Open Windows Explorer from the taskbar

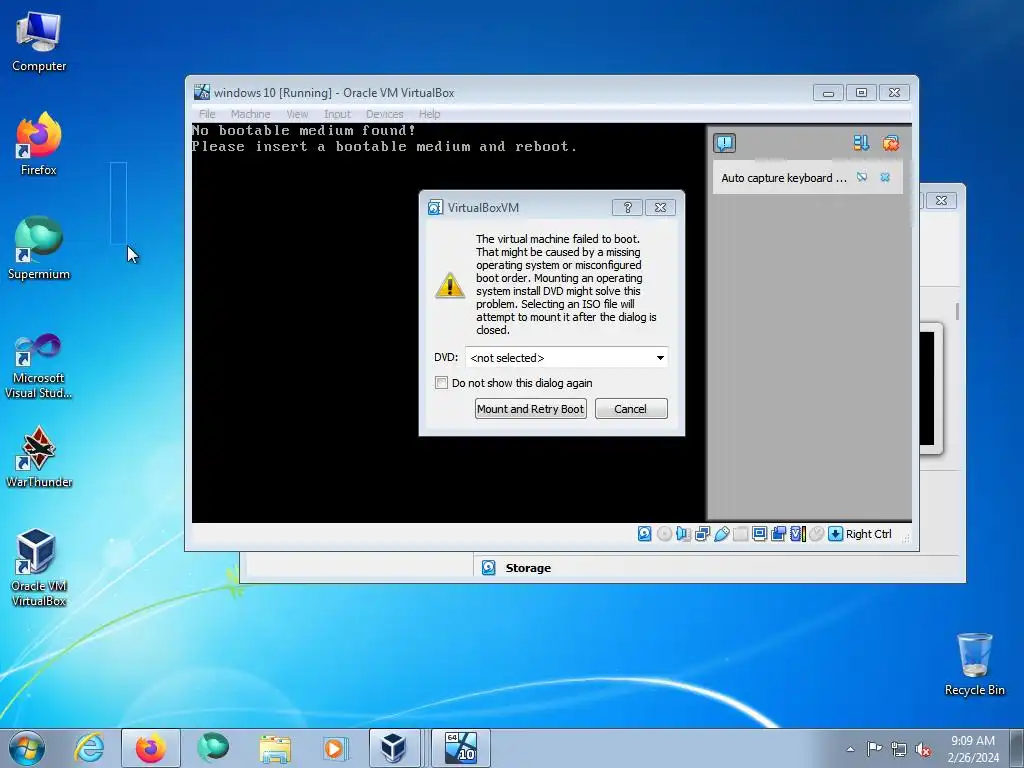(275, 748)
